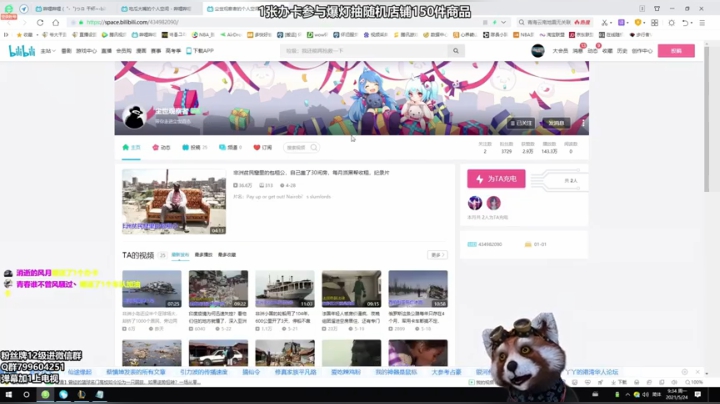Screen dimensions: 720x404
Task: Click the browser reload button
Action: 40,22
